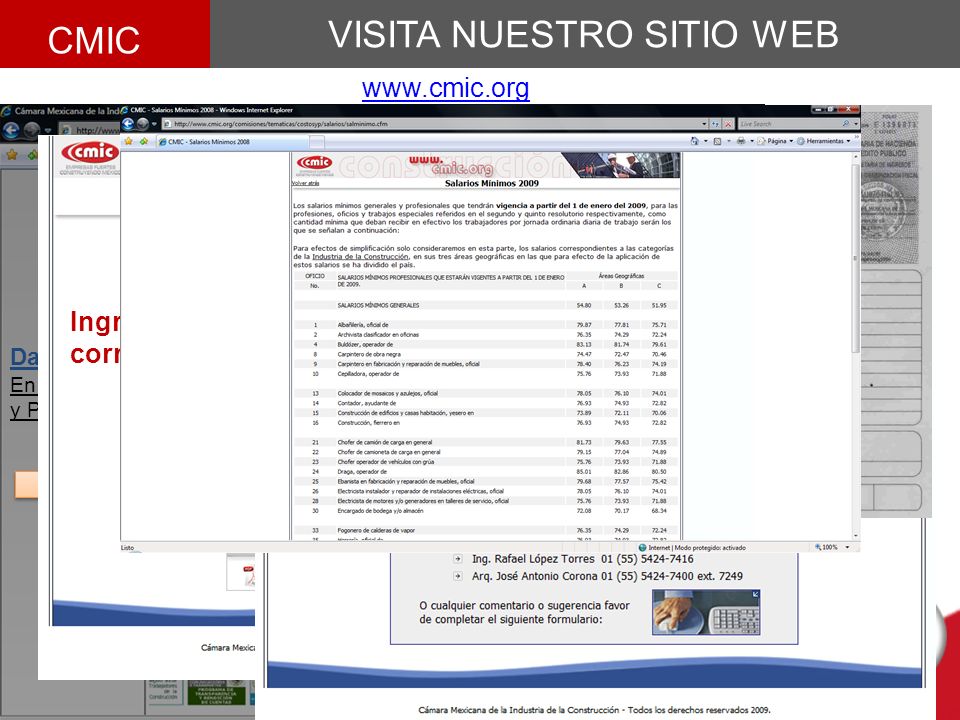Click the vertical scrollbar of the front window
The height and width of the screenshot is (720, 960).
pyautogui.click(x=856, y=346)
